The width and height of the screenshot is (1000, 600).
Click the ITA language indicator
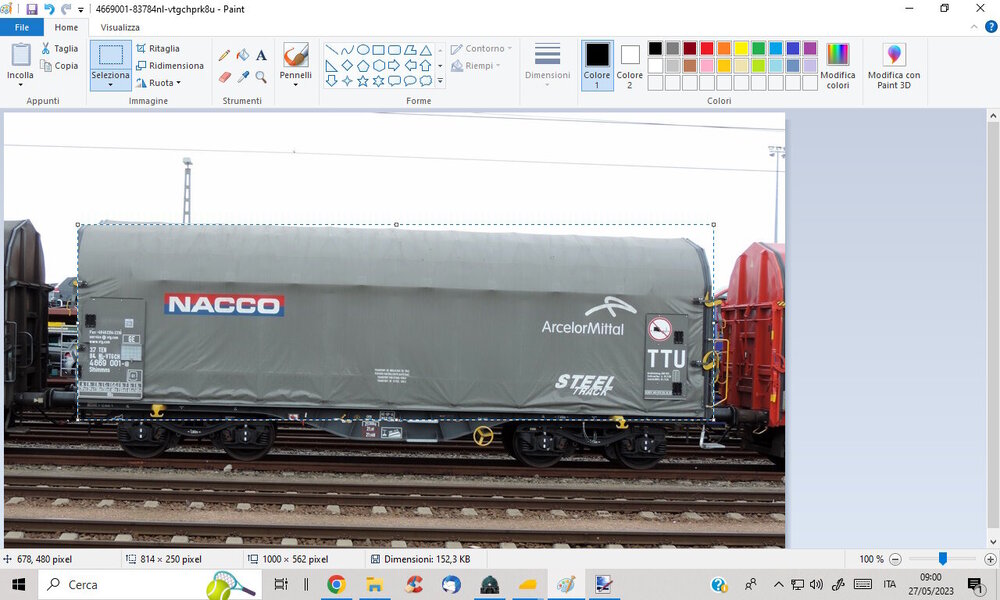[x=890, y=584]
